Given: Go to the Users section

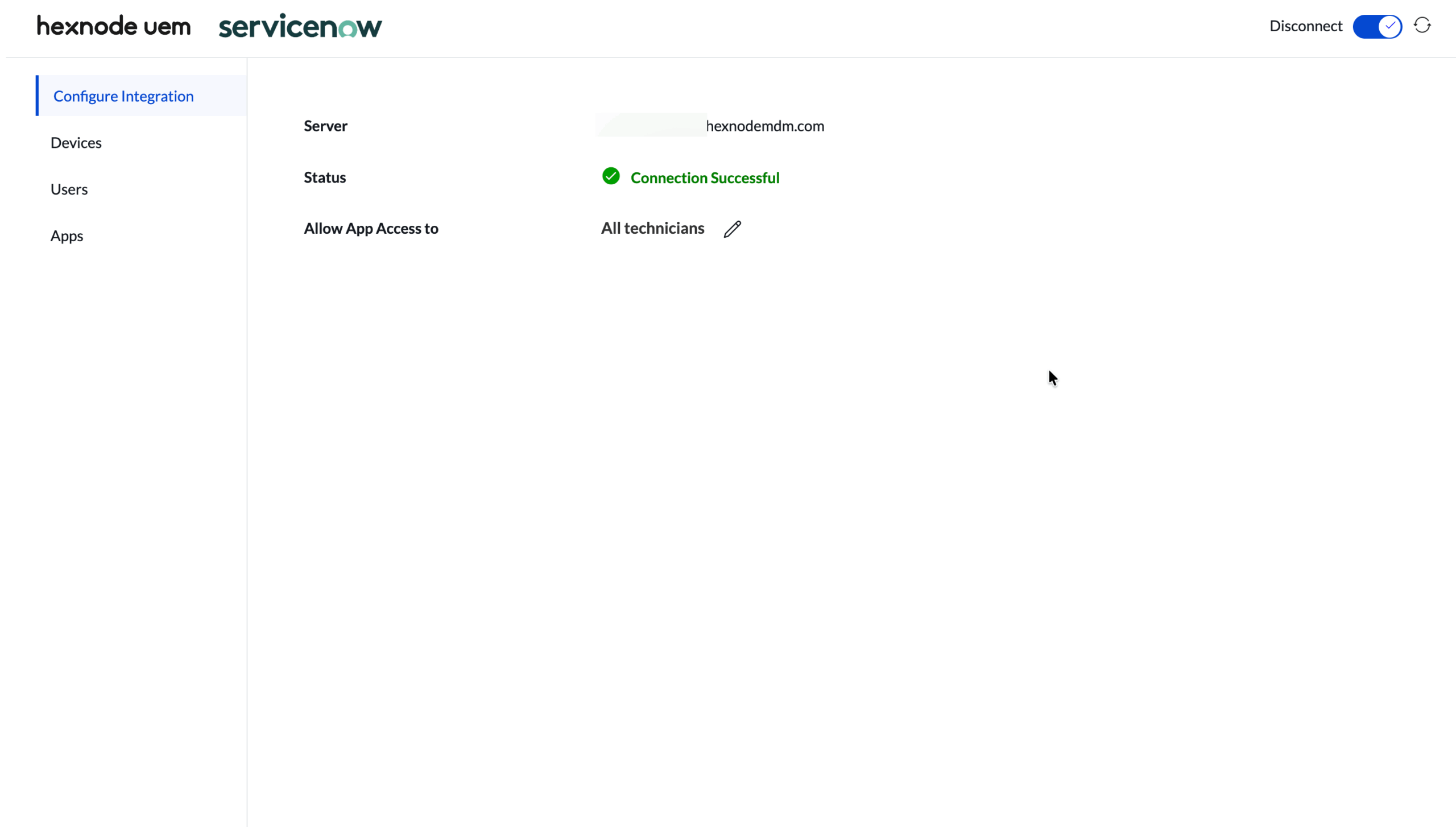Looking at the screenshot, I should [69, 189].
